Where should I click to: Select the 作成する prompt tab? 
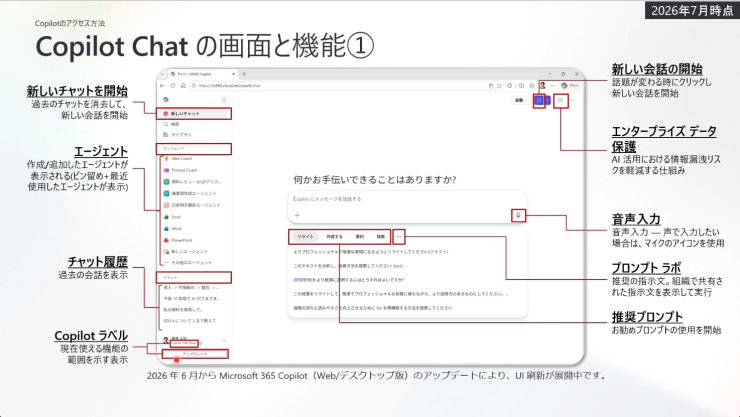335,236
